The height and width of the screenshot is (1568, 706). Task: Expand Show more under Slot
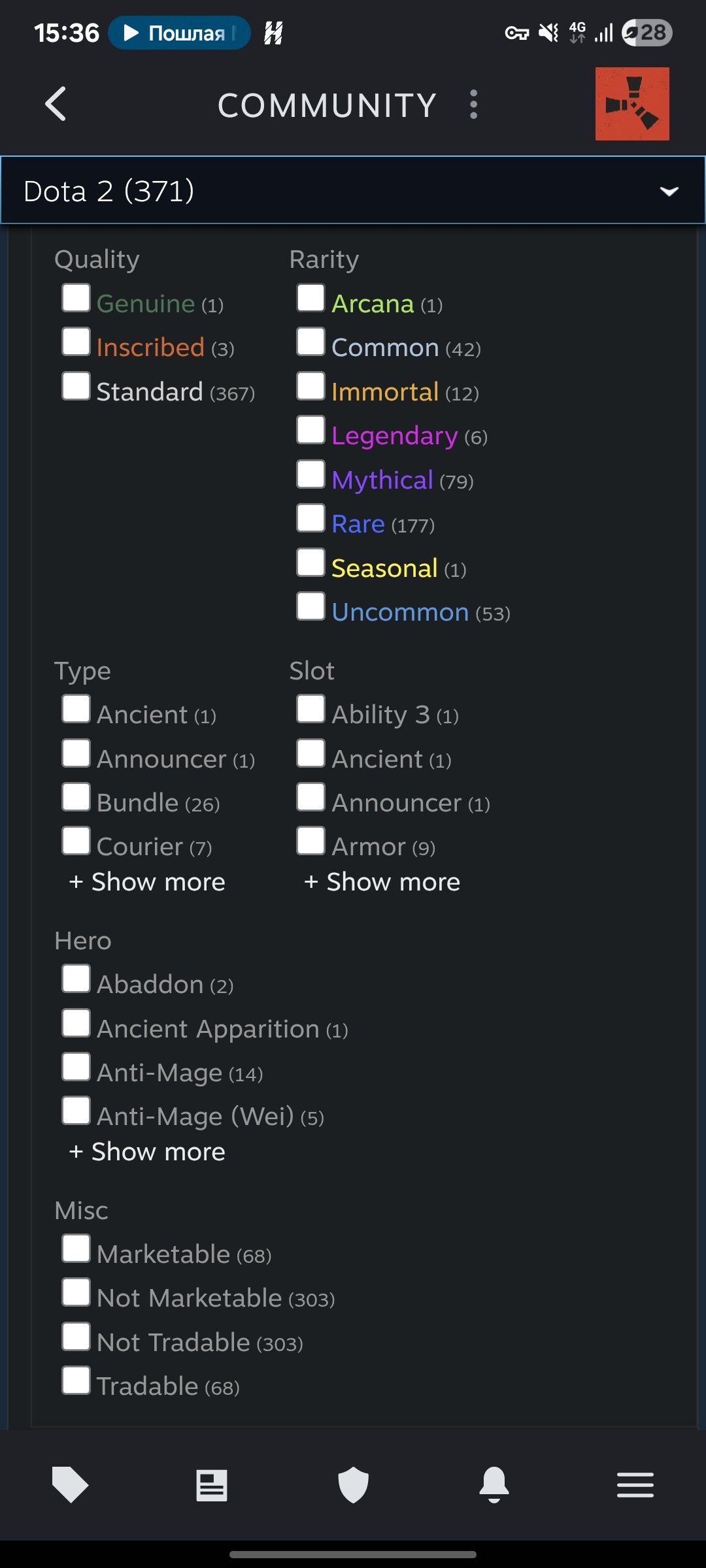(382, 882)
